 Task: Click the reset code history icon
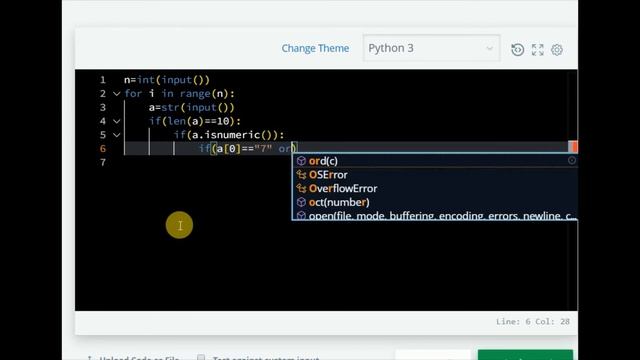point(518,50)
